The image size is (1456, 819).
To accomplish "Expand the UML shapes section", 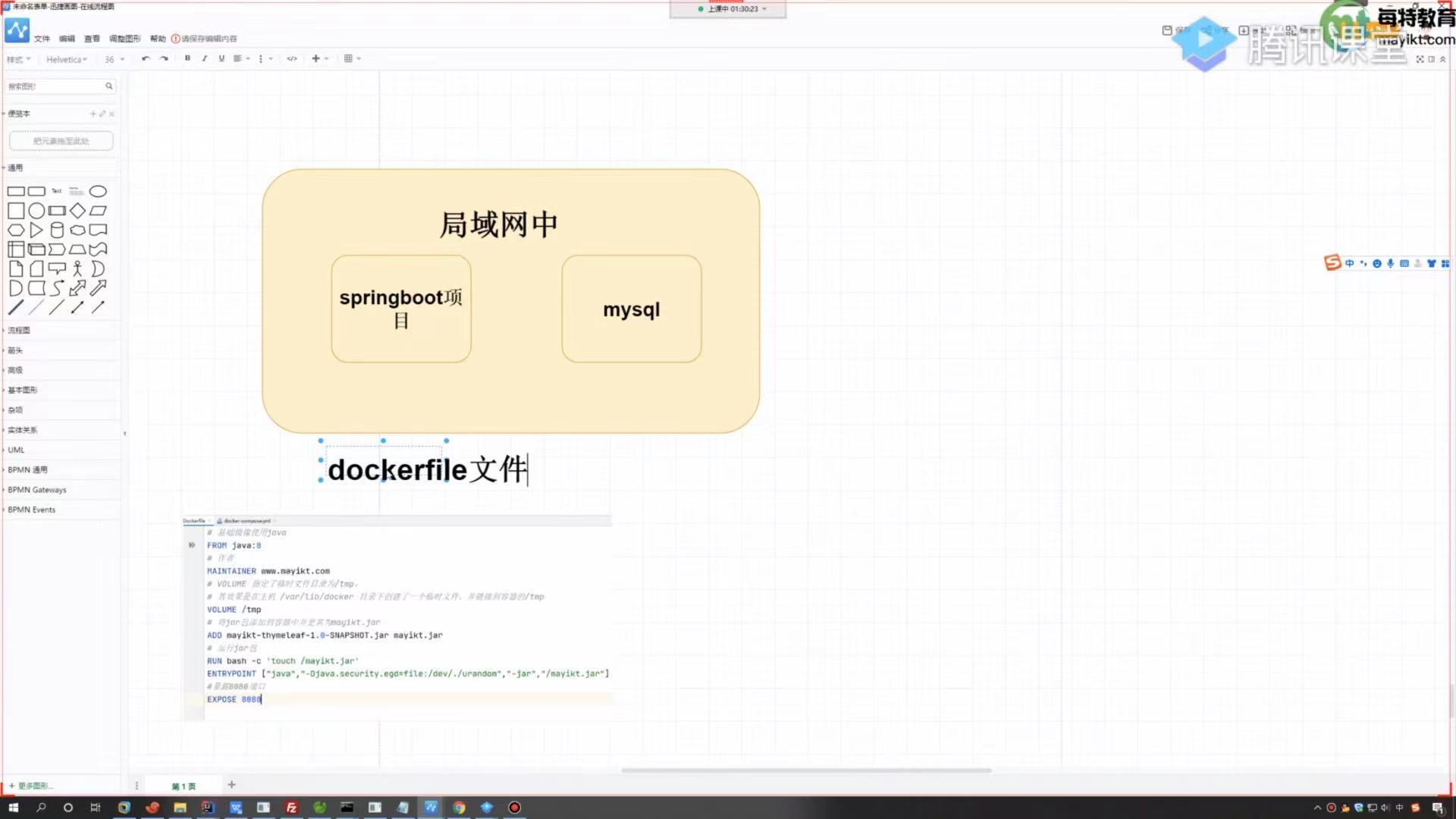I will (x=17, y=450).
